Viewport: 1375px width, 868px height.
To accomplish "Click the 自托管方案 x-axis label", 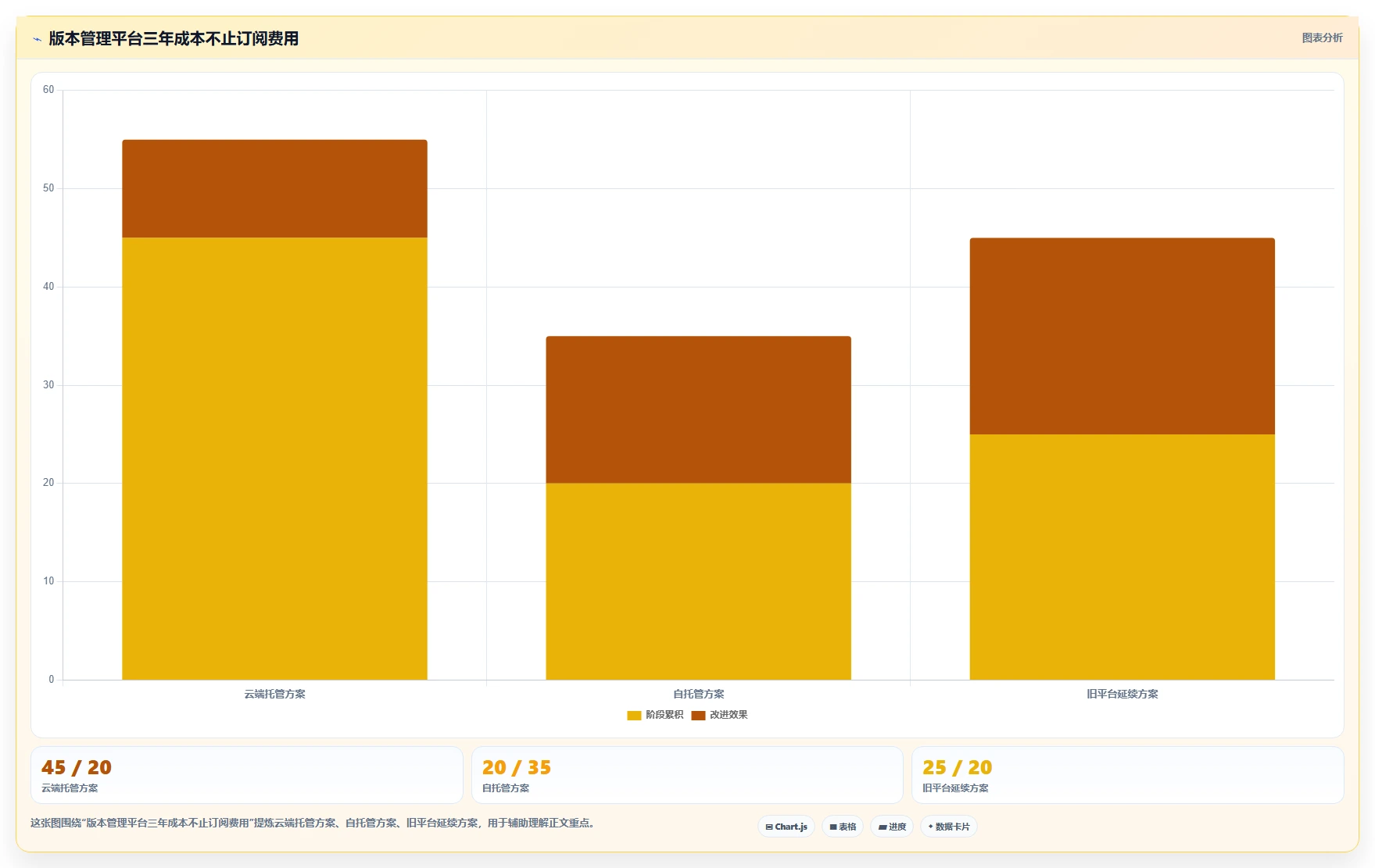I will [x=698, y=694].
